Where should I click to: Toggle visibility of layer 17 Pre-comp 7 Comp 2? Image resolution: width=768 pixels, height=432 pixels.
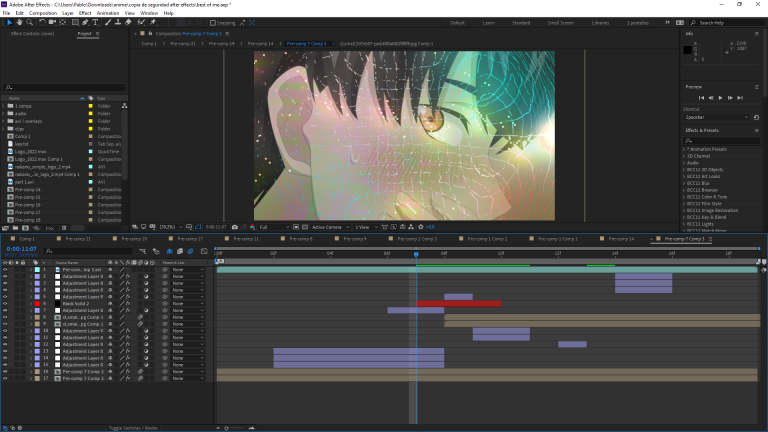(5, 378)
